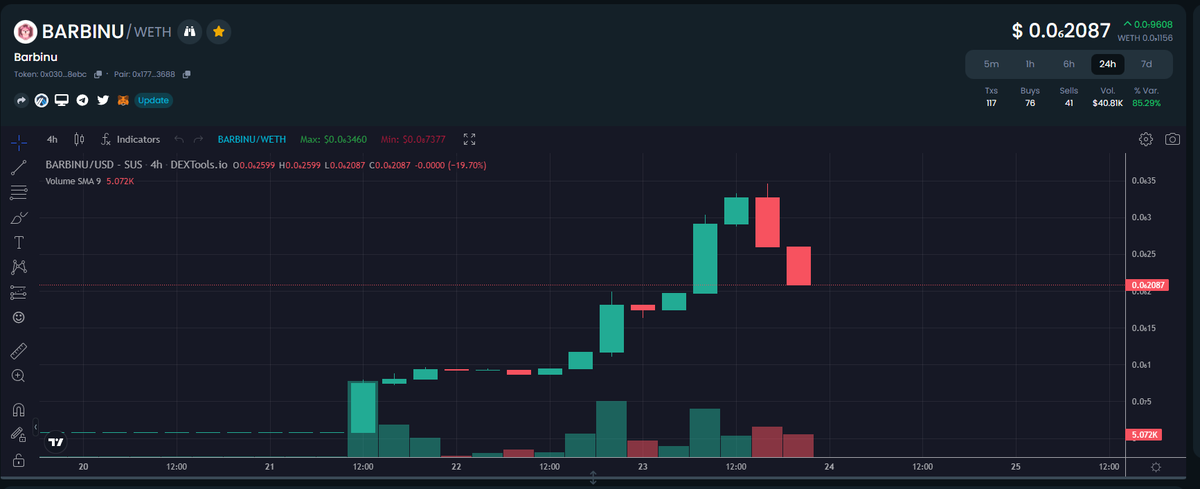Image resolution: width=1200 pixels, height=489 pixels.
Task: Select the trend line drawing tool
Action: 18,167
